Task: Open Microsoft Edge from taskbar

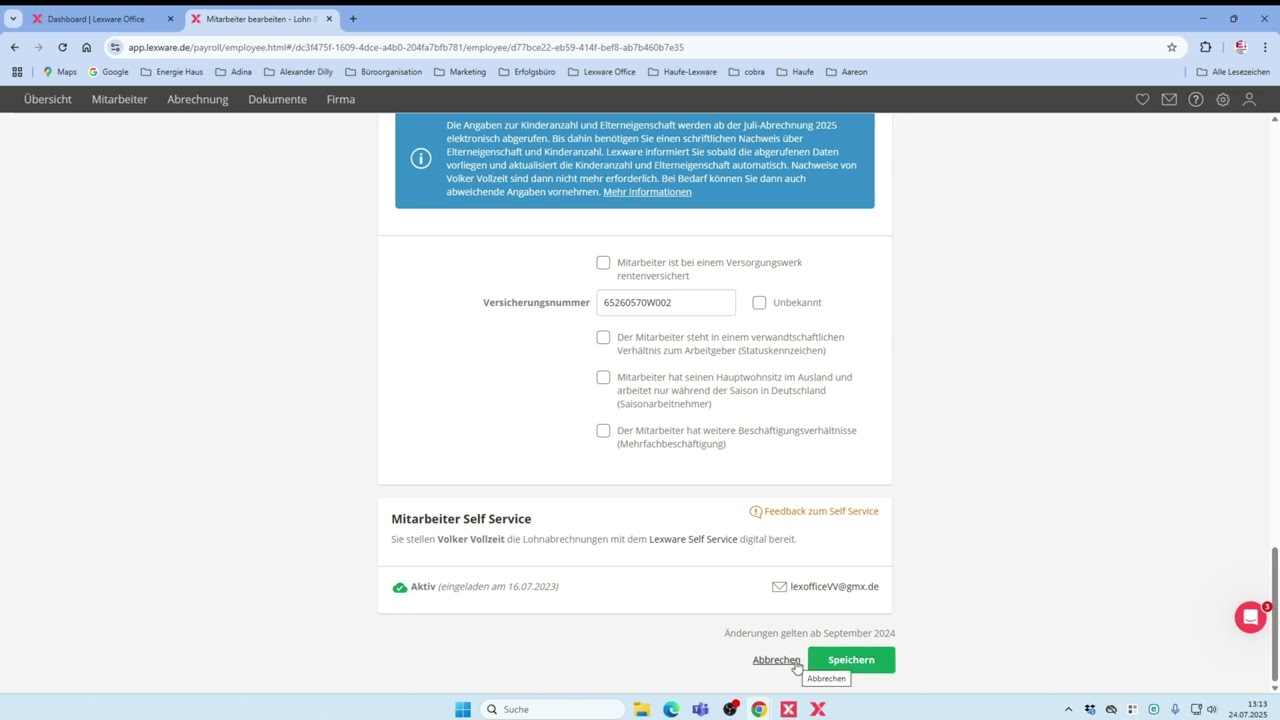Action: tap(671, 709)
